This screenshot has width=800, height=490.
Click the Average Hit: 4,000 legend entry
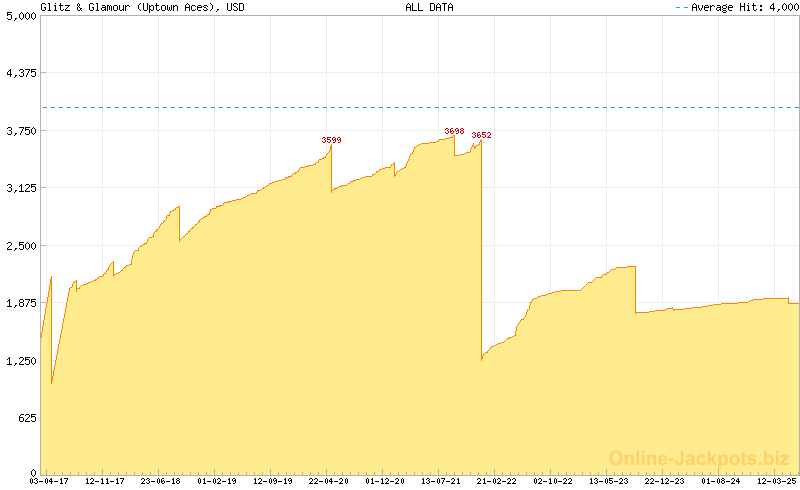741,7
